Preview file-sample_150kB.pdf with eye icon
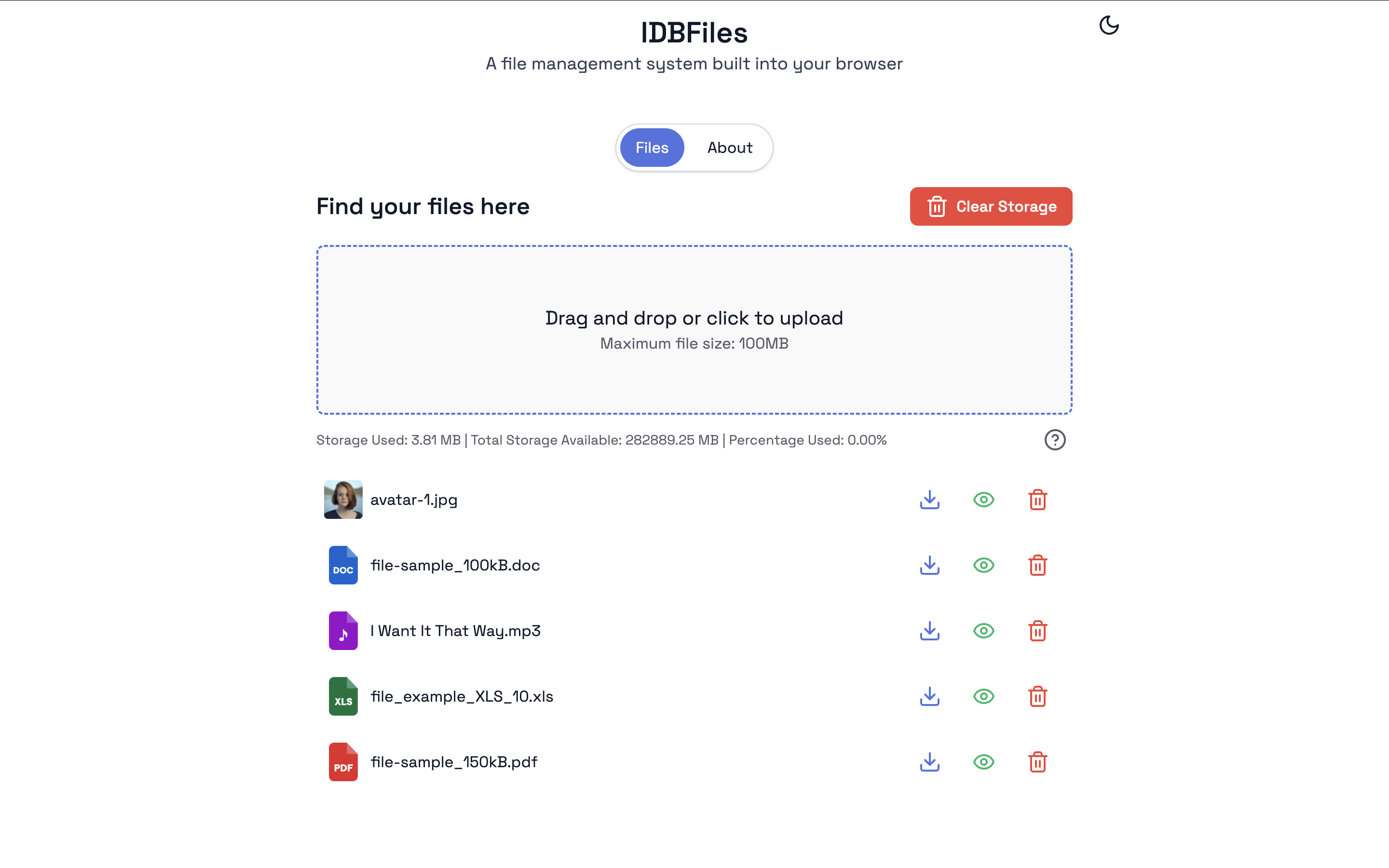This screenshot has height=868, width=1389. 983,762
